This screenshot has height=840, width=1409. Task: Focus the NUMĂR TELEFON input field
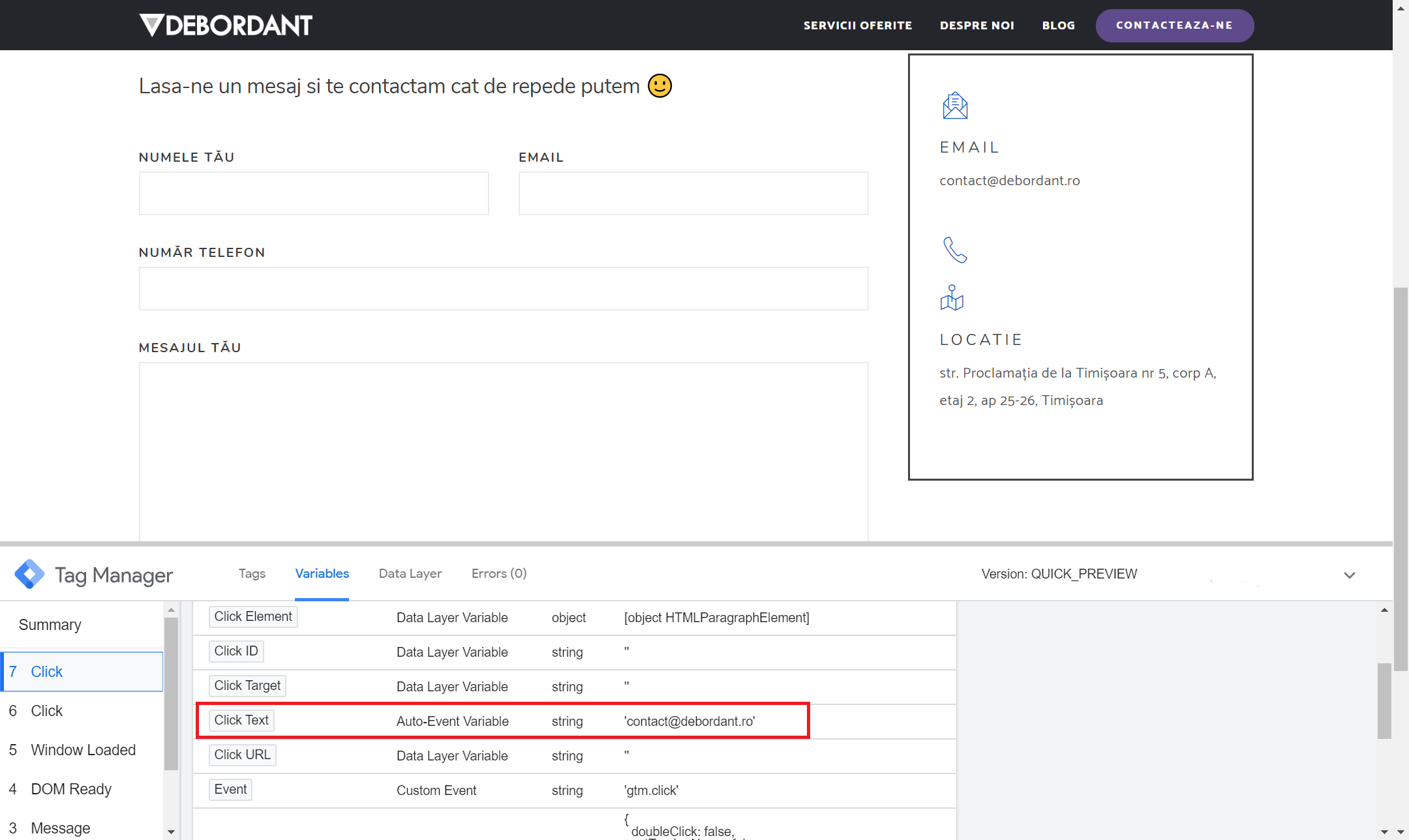503,288
